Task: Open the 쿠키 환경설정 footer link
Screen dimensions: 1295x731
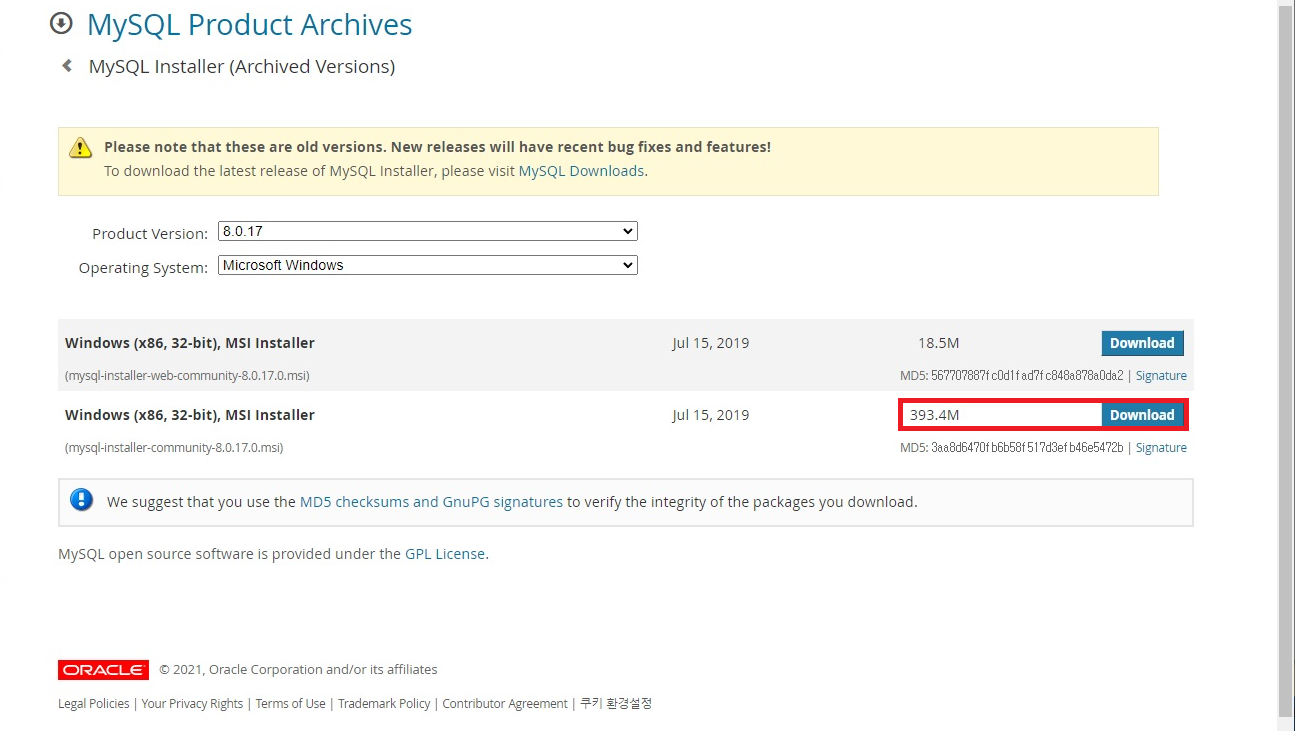Action: (616, 704)
